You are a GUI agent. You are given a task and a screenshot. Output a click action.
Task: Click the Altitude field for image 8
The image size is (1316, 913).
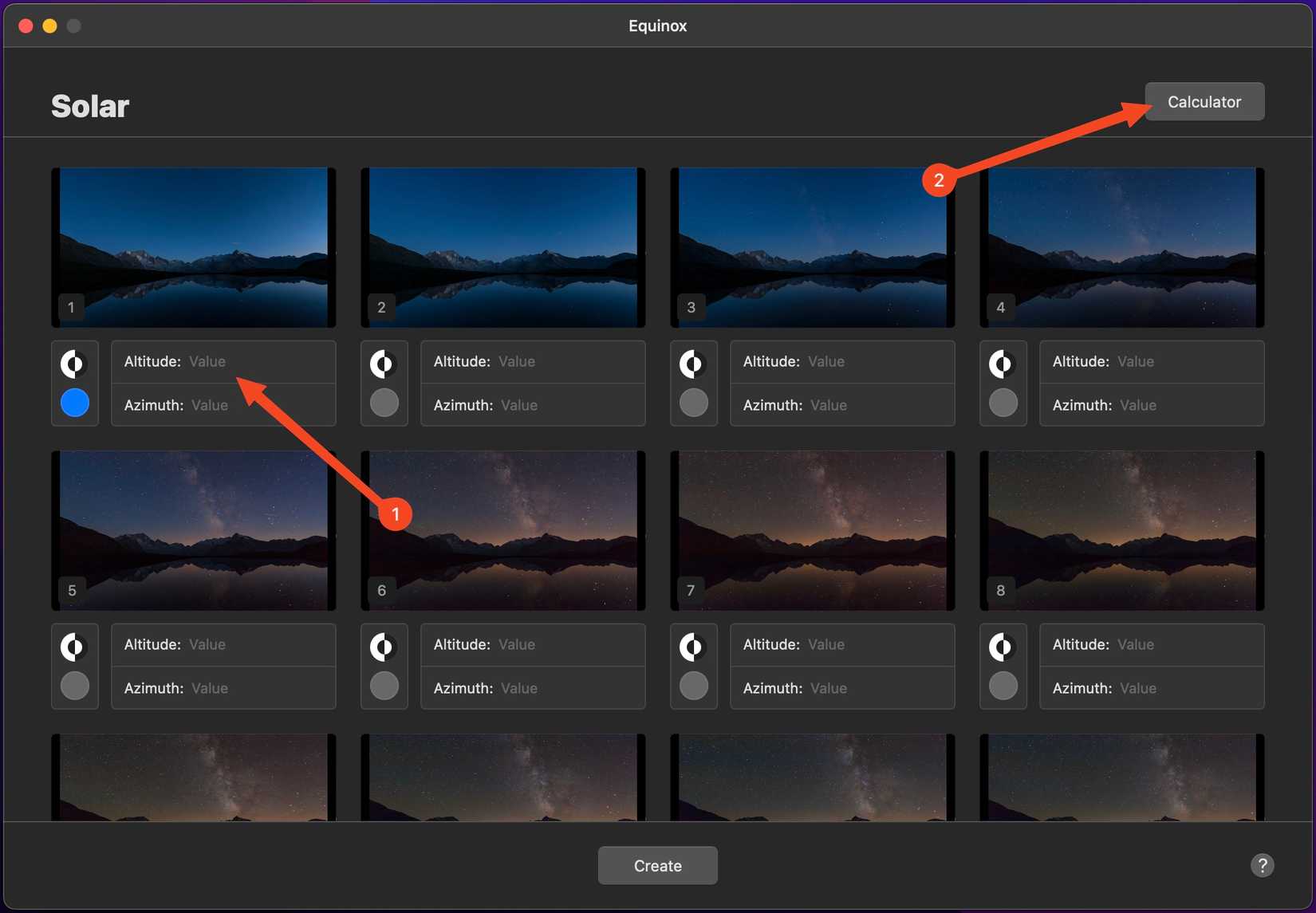(x=1152, y=645)
